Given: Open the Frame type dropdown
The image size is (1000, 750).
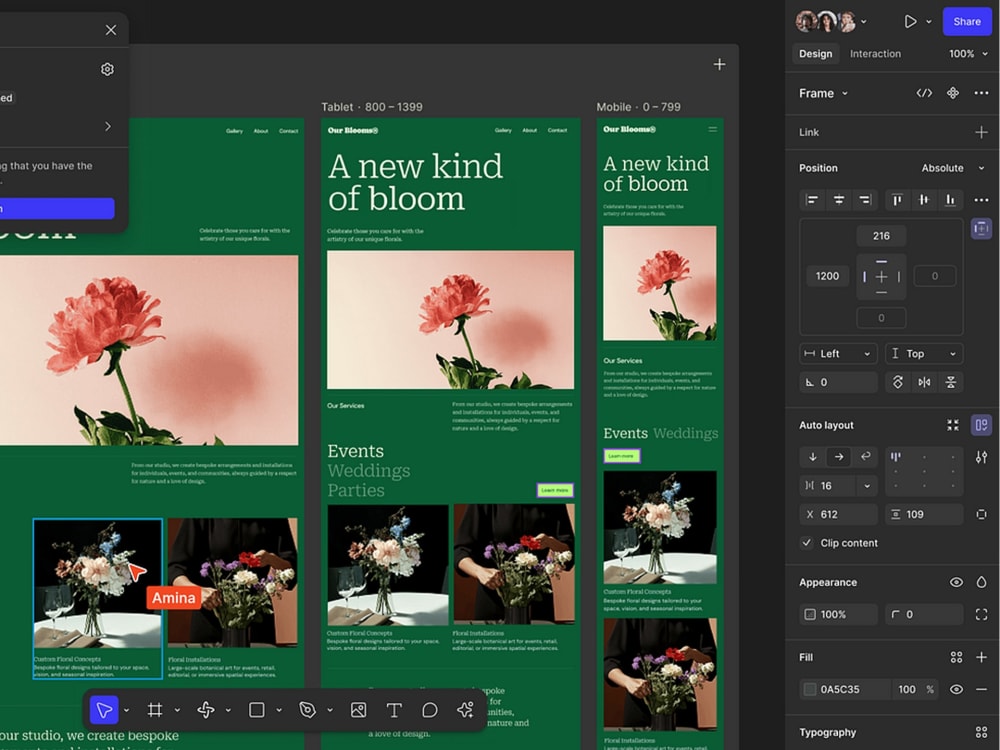Looking at the screenshot, I should 823,93.
